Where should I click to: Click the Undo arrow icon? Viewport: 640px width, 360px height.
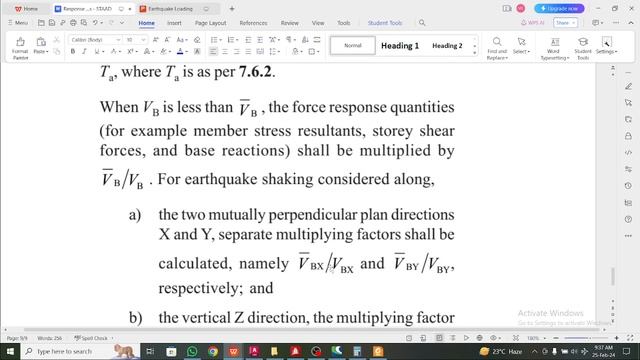pos(95,23)
